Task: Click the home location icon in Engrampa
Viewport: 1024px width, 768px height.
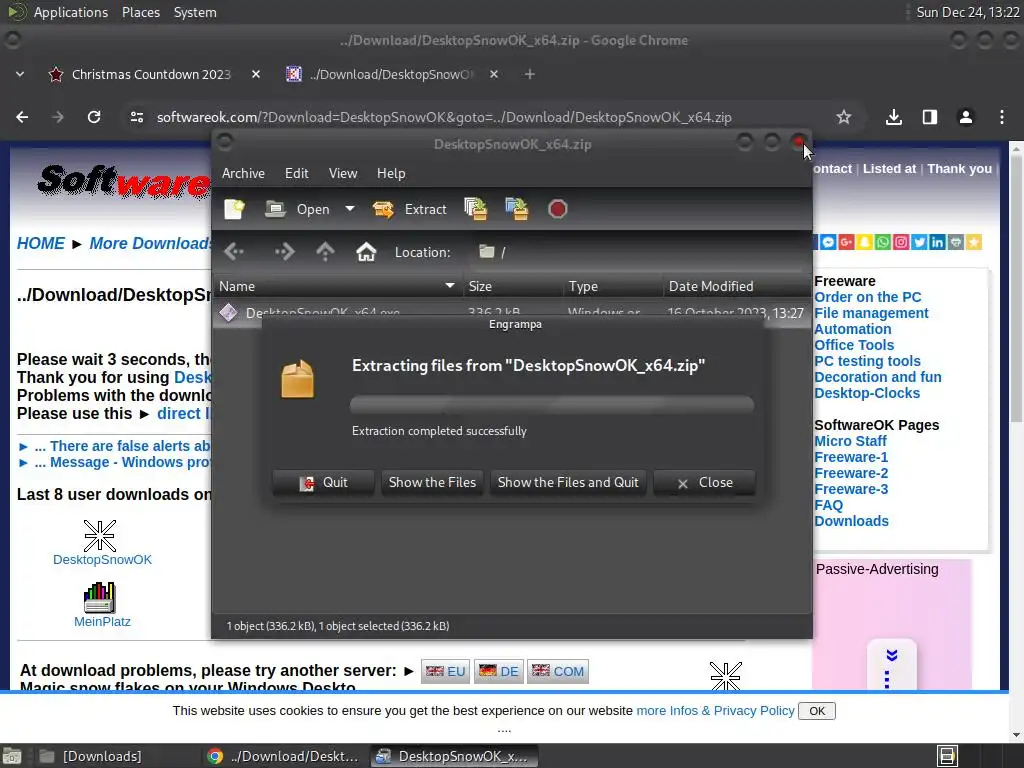Action: (x=366, y=252)
